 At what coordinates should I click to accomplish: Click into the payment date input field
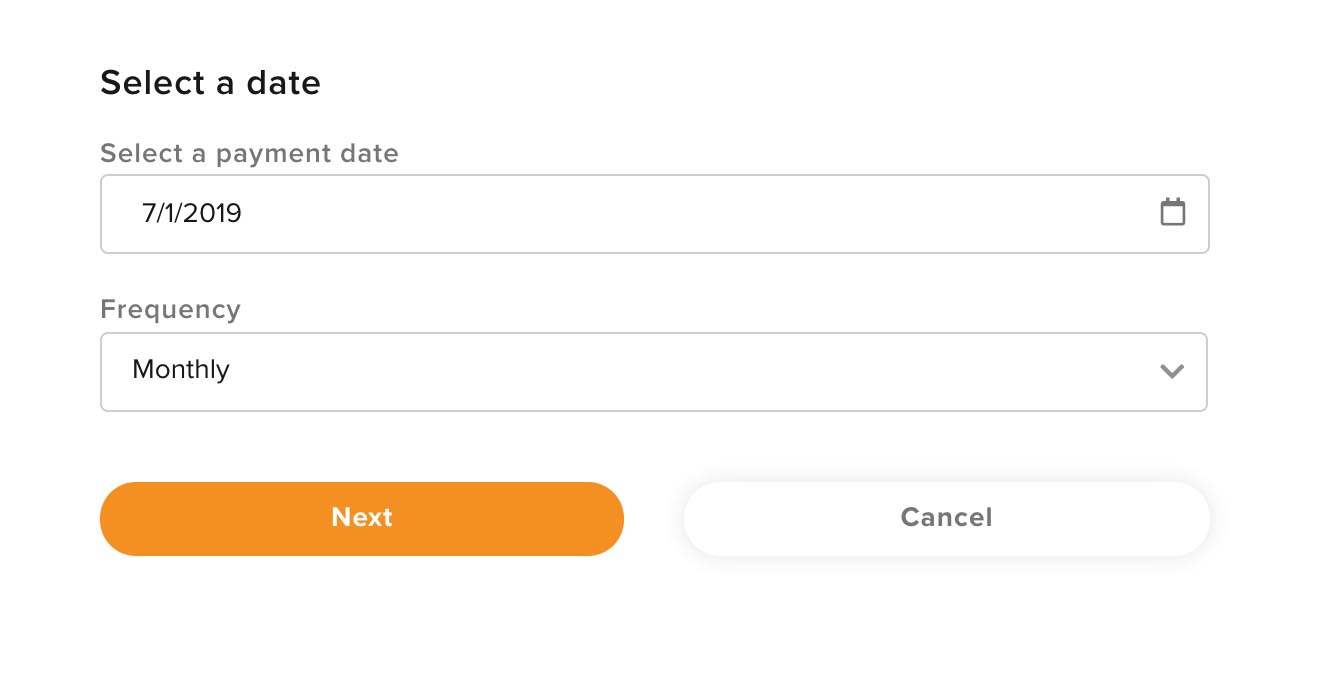coord(655,214)
